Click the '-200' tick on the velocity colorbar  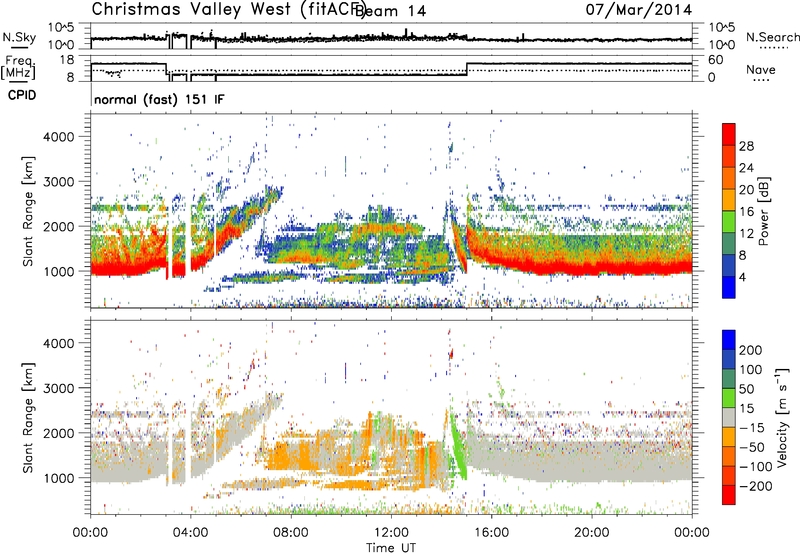tap(756, 486)
